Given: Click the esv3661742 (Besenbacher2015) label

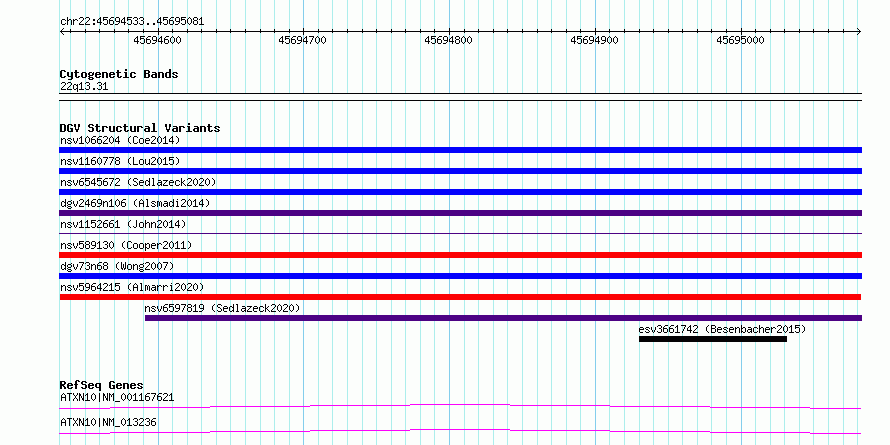Looking at the screenshot, I should (722, 329).
